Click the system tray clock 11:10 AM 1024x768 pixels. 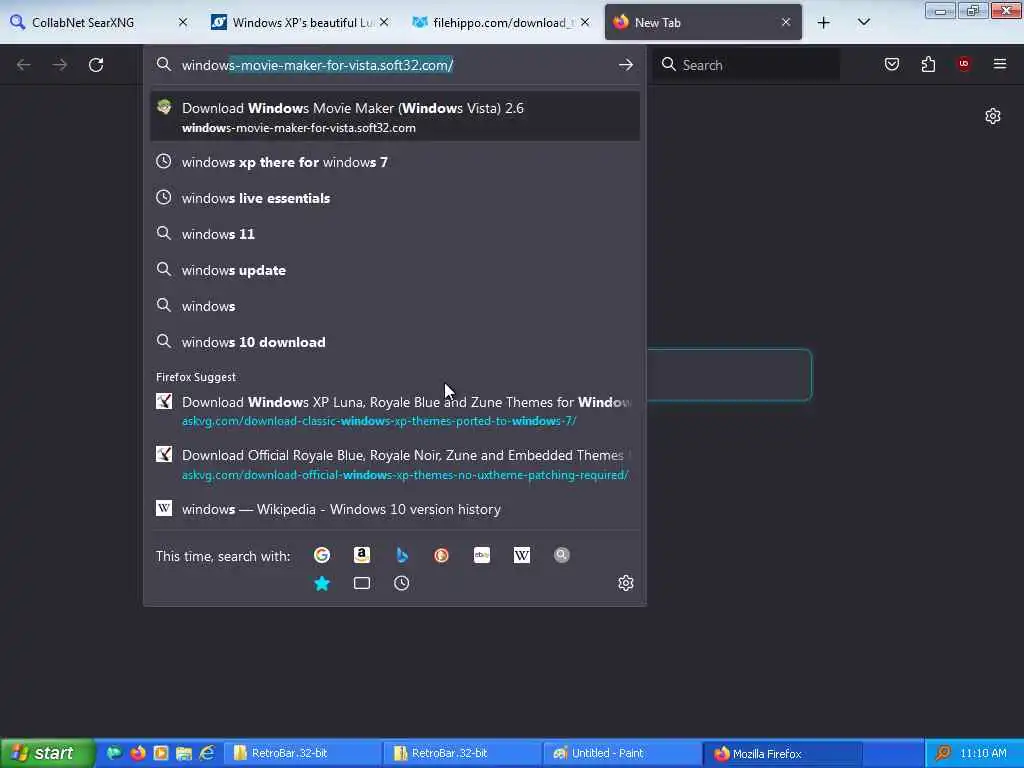[983, 754]
